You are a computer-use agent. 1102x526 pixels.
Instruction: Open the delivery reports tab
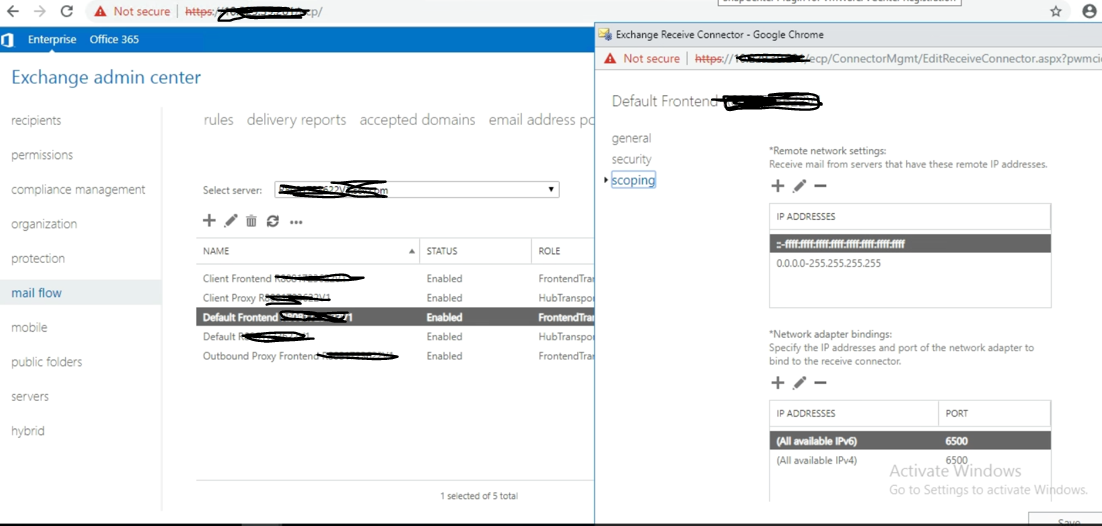click(x=297, y=120)
